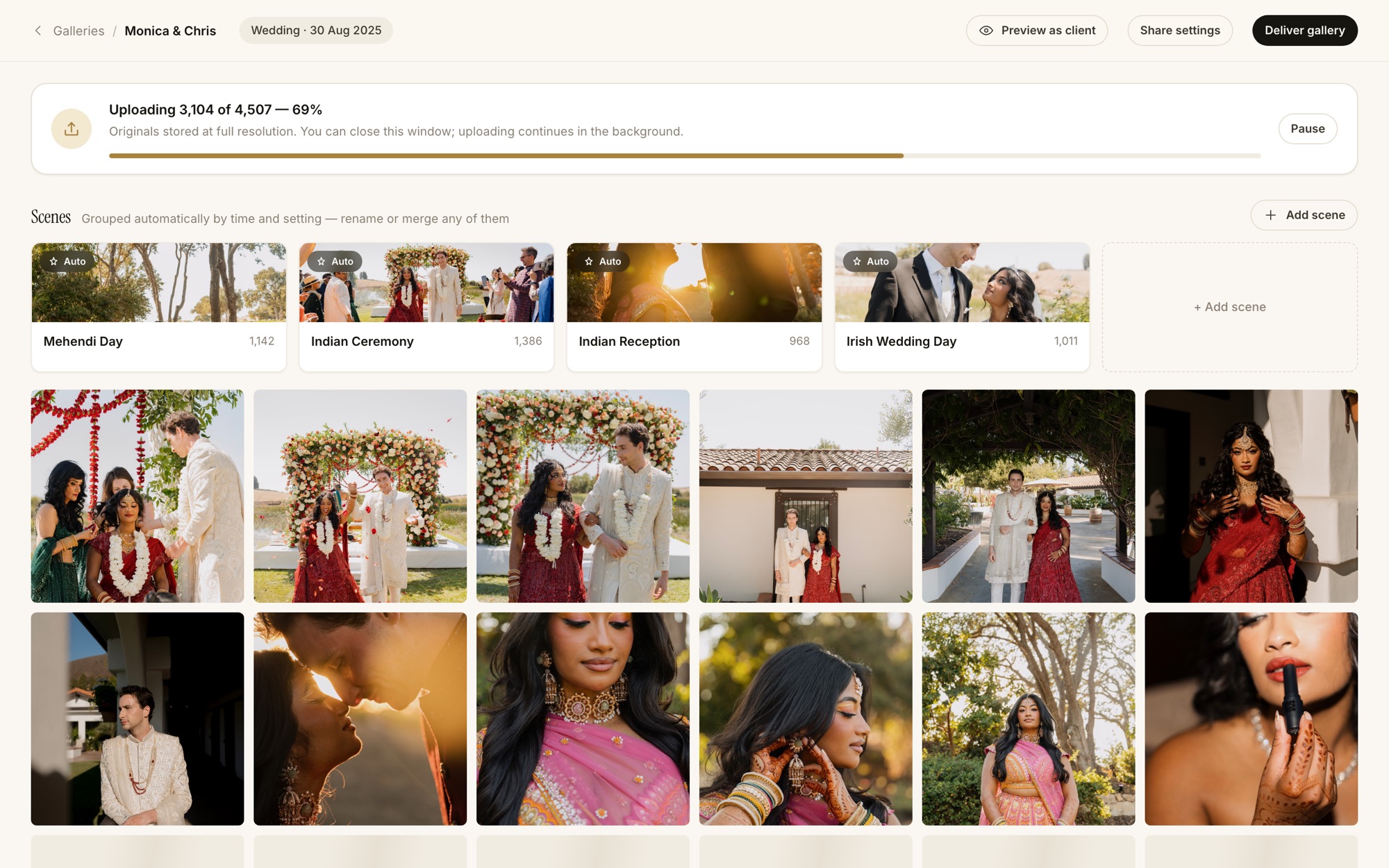Open the Mehendi Day scene
This screenshot has width=1389, height=868.
tap(158, 307)
